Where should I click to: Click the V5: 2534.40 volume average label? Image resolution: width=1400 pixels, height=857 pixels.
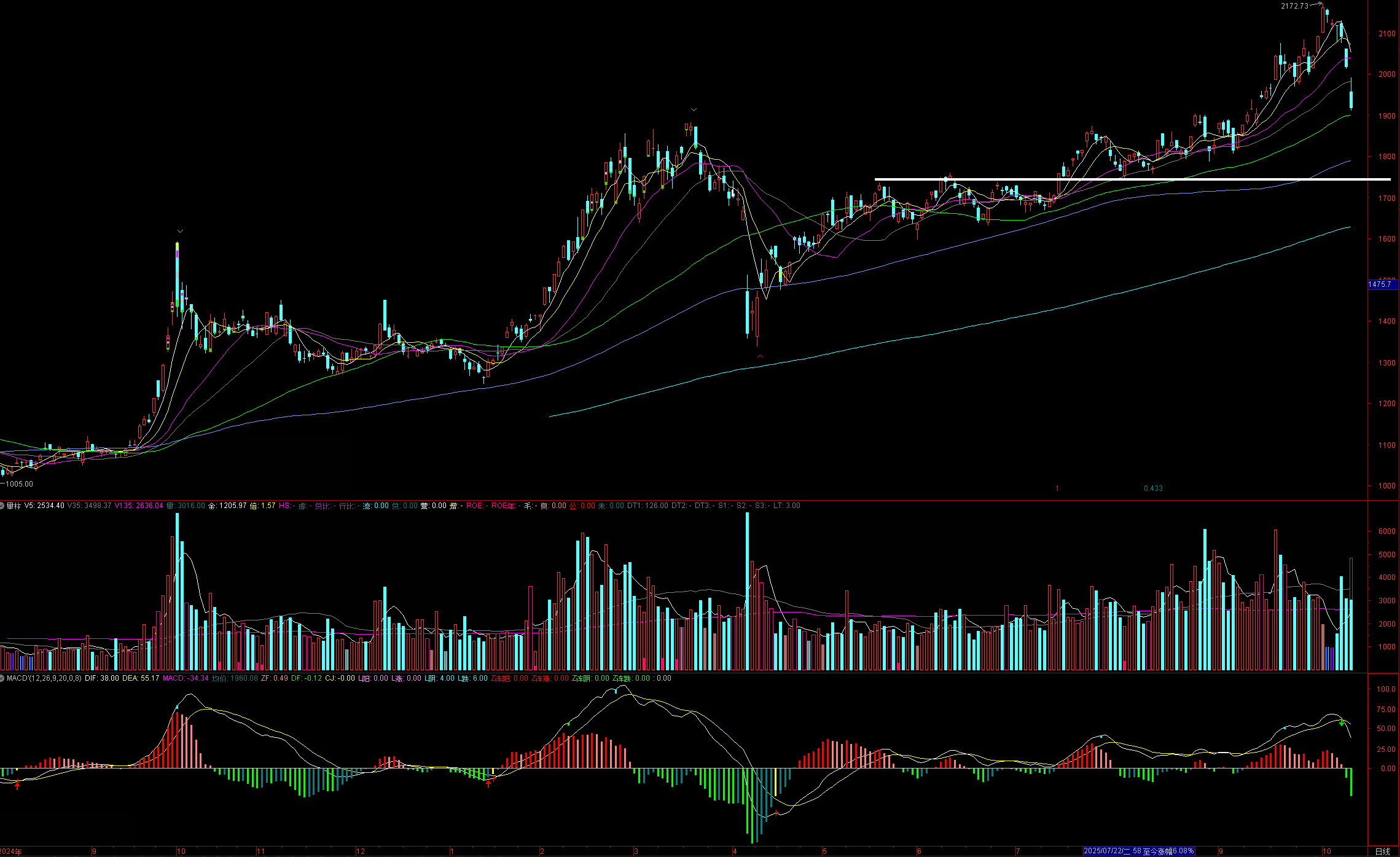pyautogui.click(x=44, y=506)
